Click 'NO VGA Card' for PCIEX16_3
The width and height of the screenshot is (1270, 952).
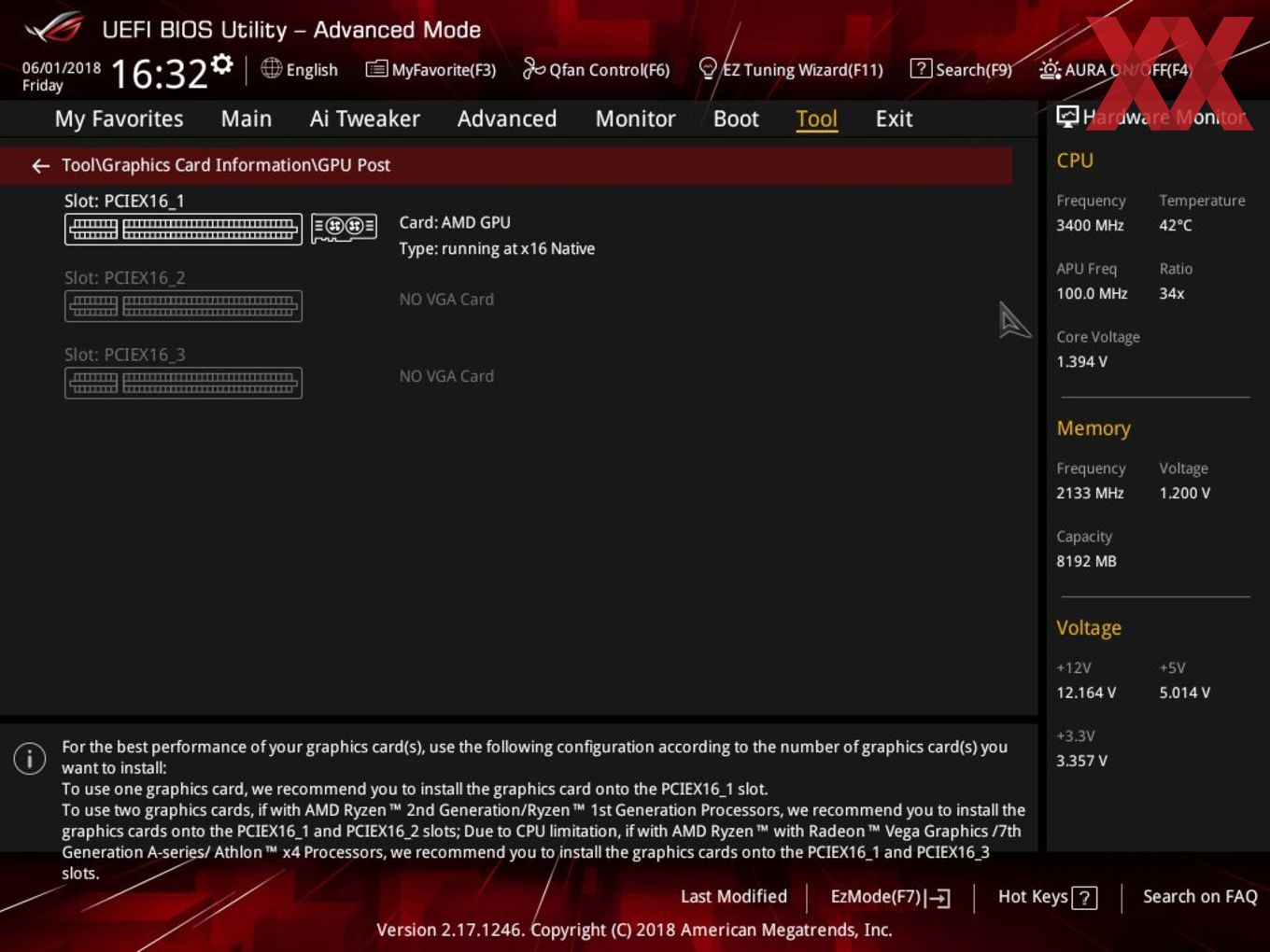click(446, 376)
